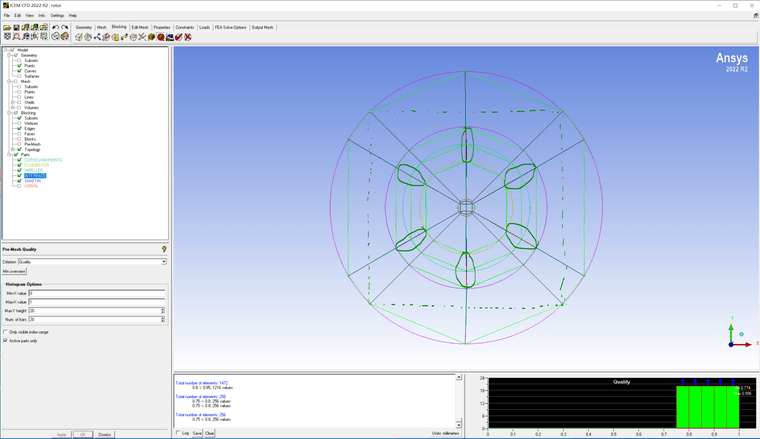Switch to the FEA Solve Options tab
The height and width of the screenshot is (439, 760).
[231, 27]
